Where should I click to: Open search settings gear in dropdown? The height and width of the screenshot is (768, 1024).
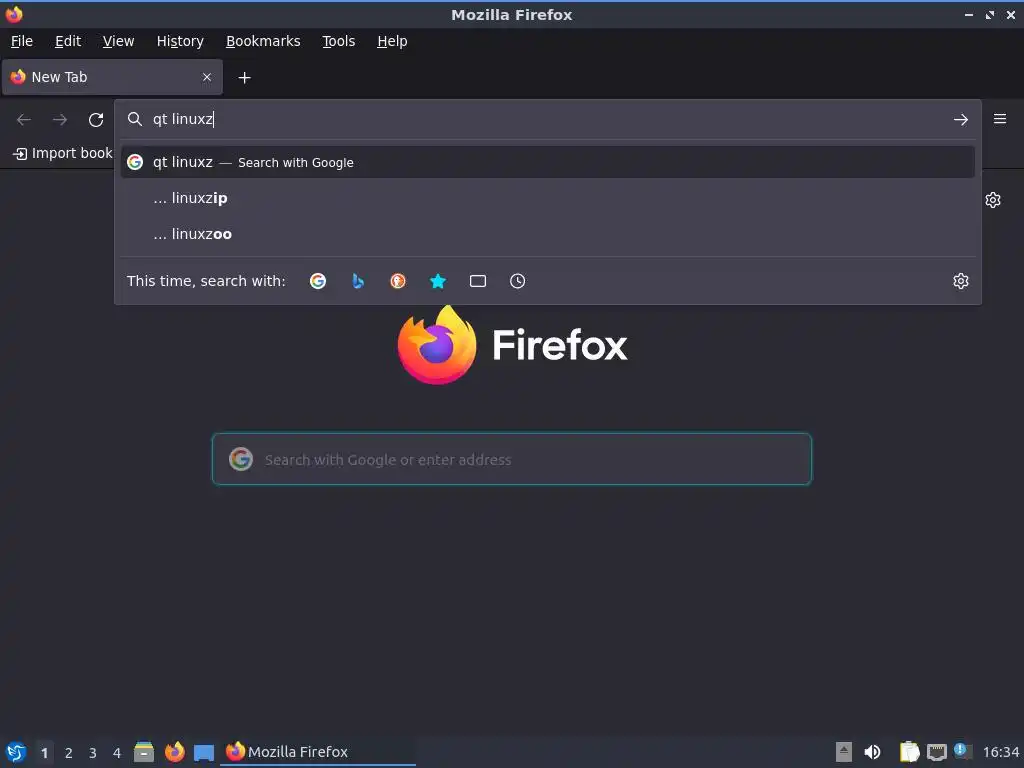pyautogui.click(x=960, y=281)
